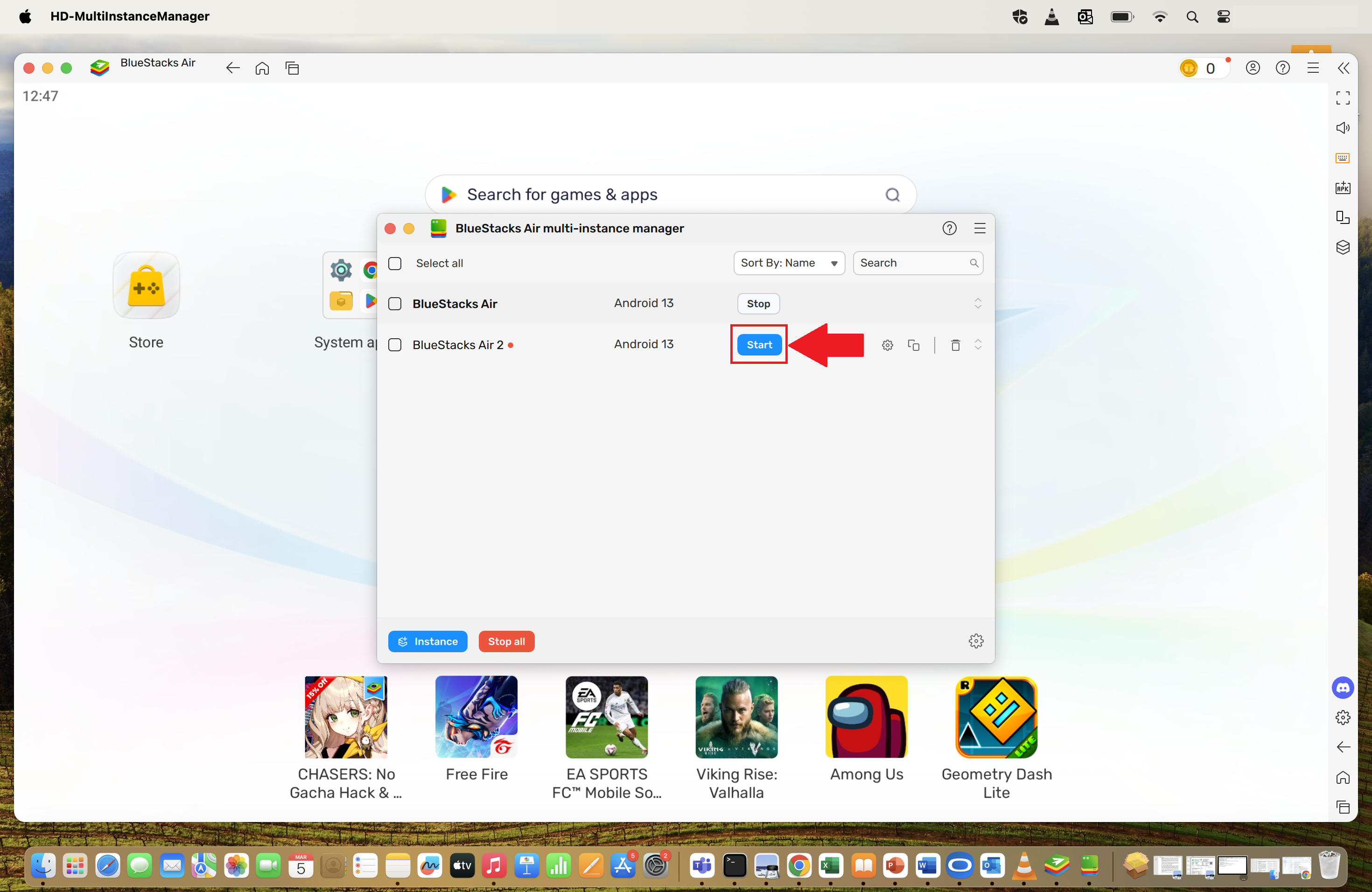Open keyboard controls in side toolbar

pos(1343,158)
